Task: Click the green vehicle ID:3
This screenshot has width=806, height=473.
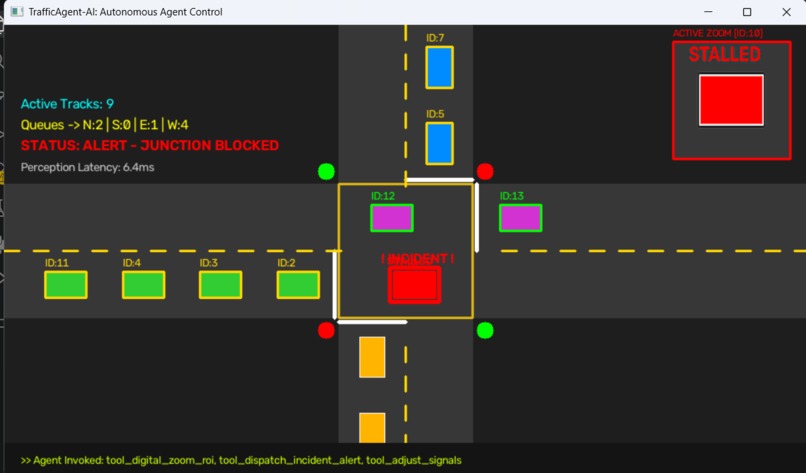Action: click(221, 285)
